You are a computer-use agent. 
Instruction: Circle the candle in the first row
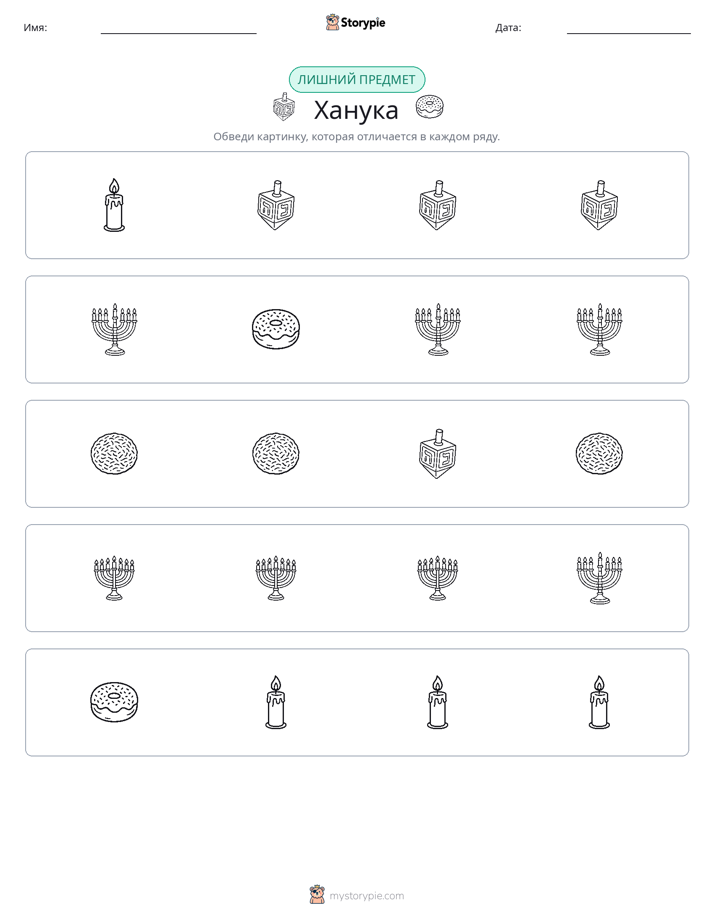point(114,204)
